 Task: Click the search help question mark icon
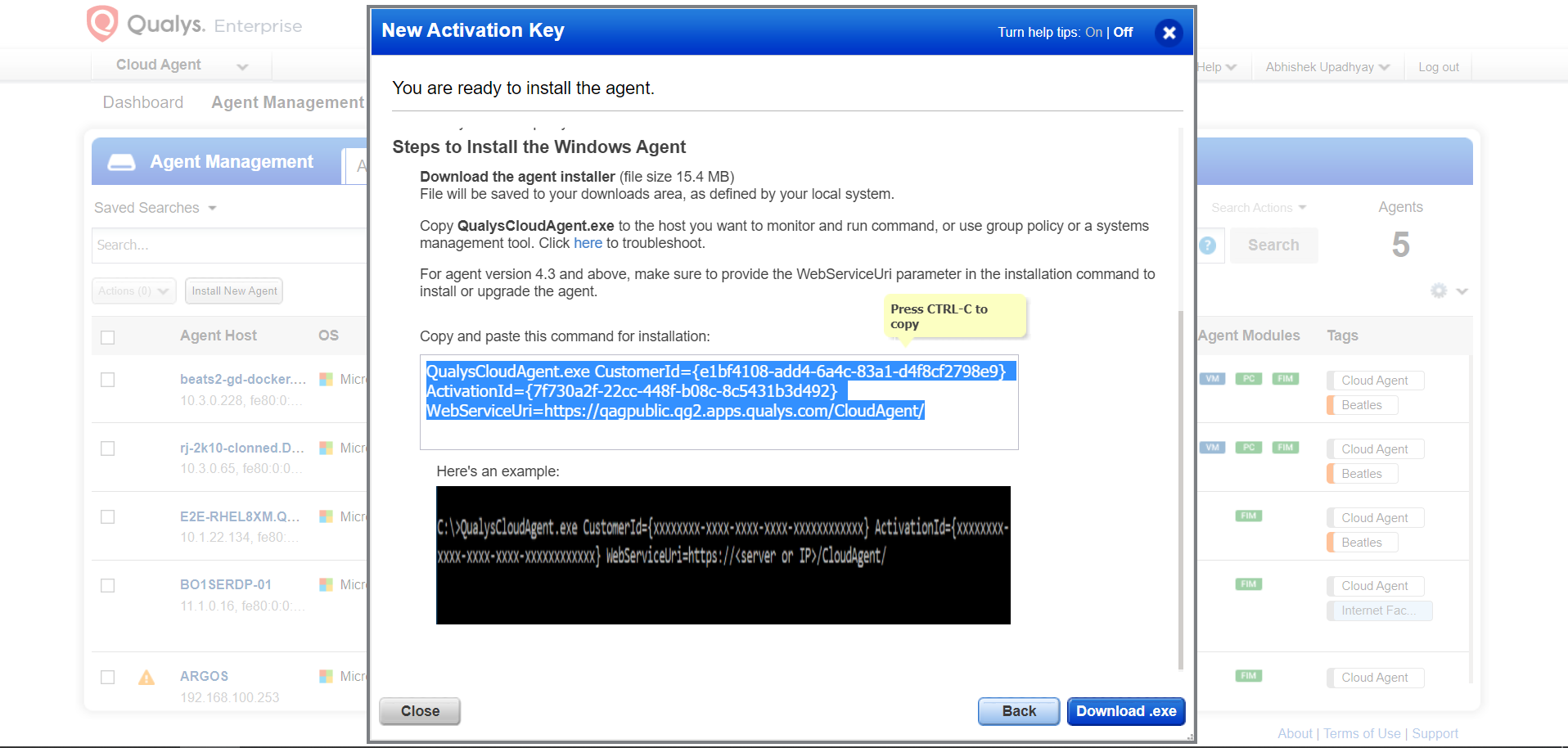[1207, 246]
